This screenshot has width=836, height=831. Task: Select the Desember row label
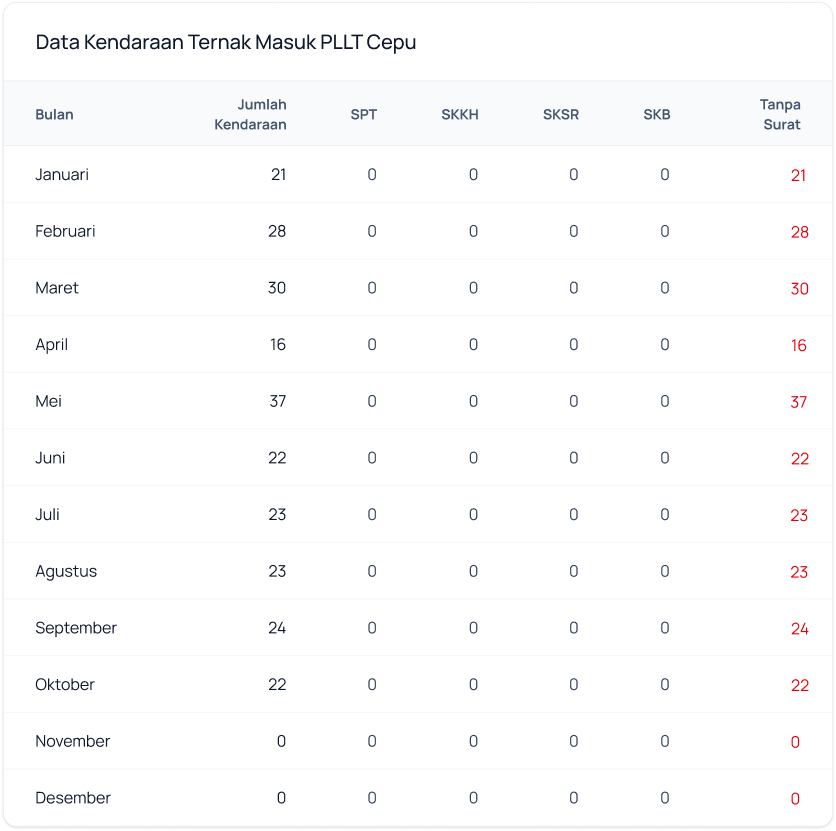[x=73, y=798]
